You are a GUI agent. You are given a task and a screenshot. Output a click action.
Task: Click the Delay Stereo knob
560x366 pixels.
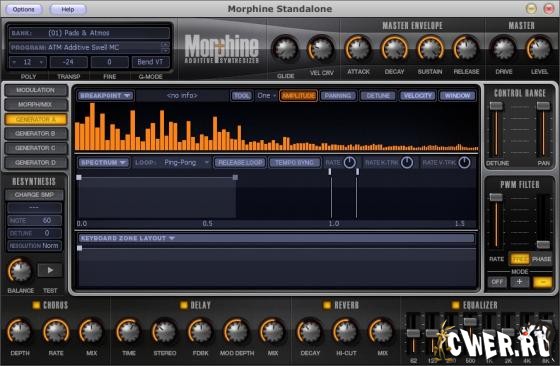coord(164,331)
